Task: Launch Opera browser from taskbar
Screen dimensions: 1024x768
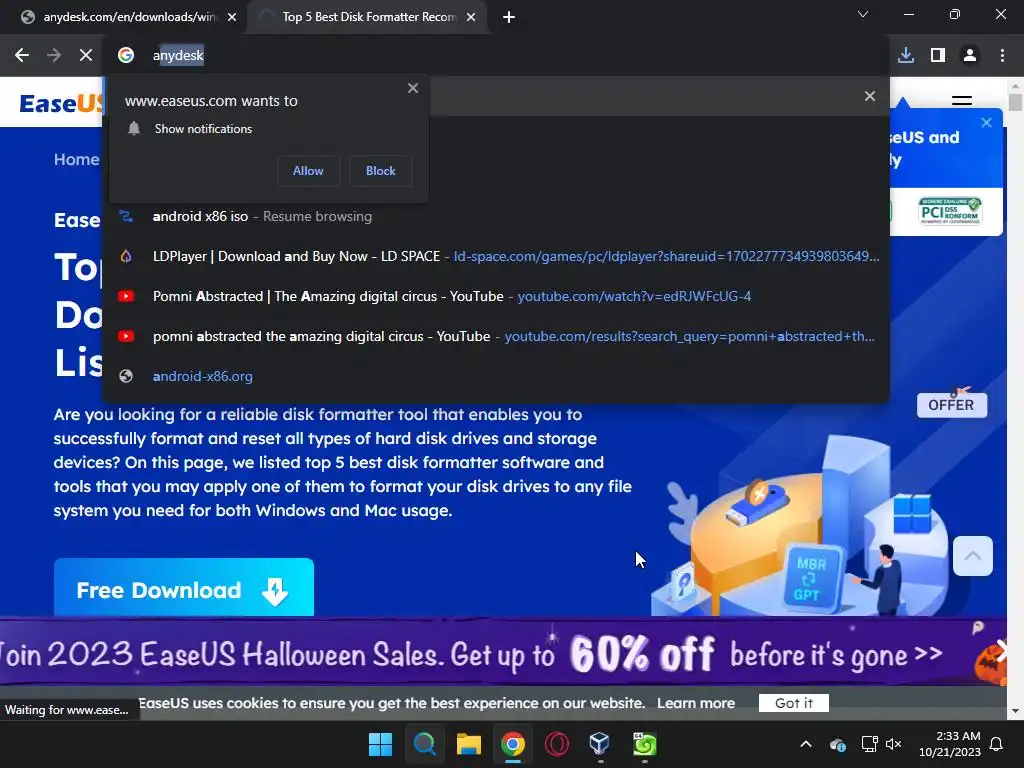Action: [x=556, y=744]
